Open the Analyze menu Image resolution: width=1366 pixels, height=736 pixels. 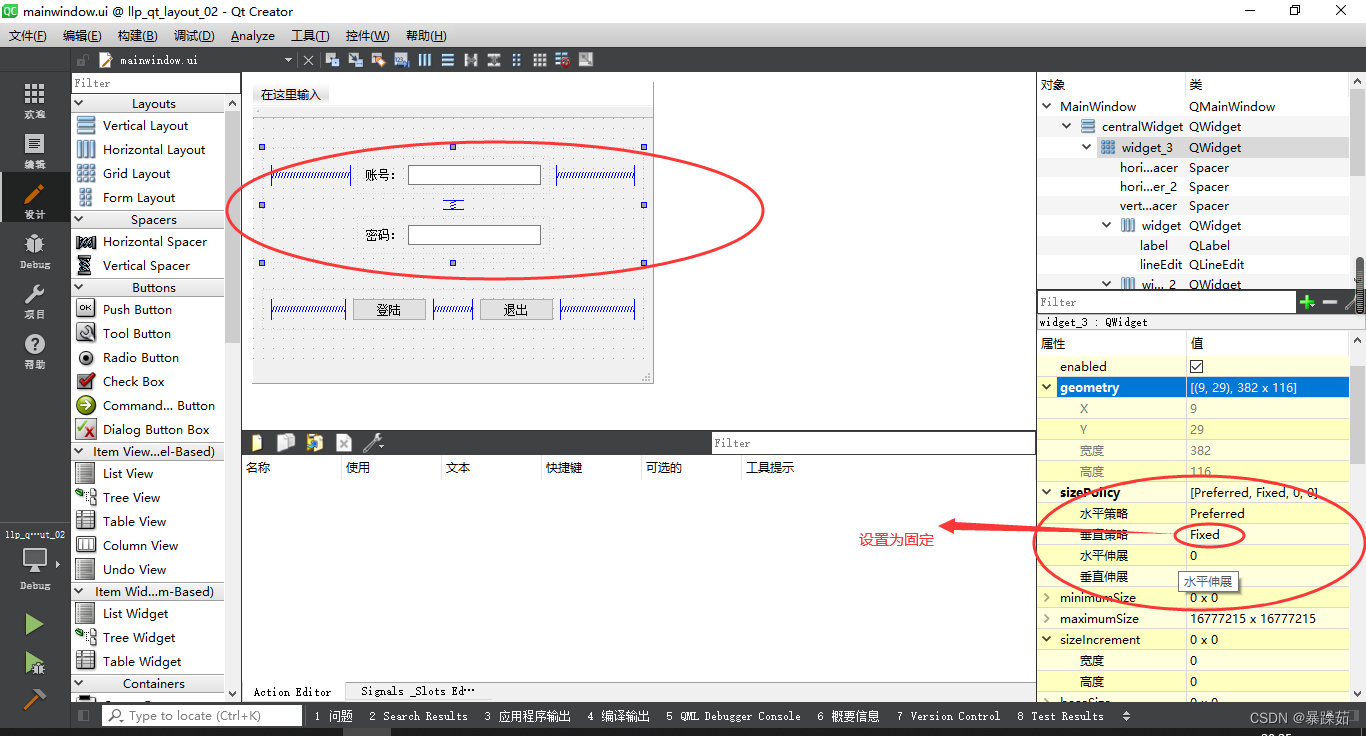[252, 36]
